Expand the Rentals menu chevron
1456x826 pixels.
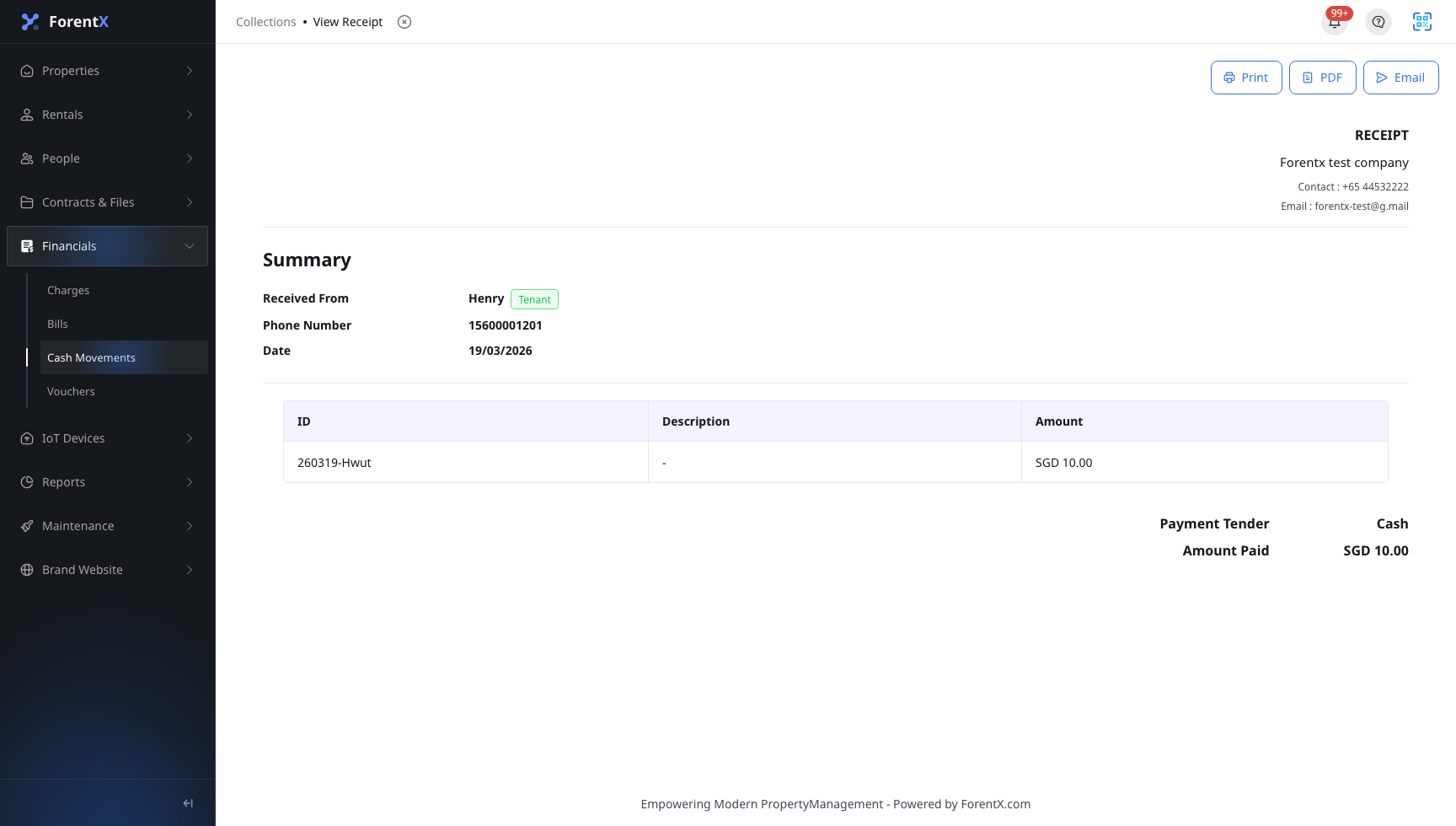(x=190, y=115)
